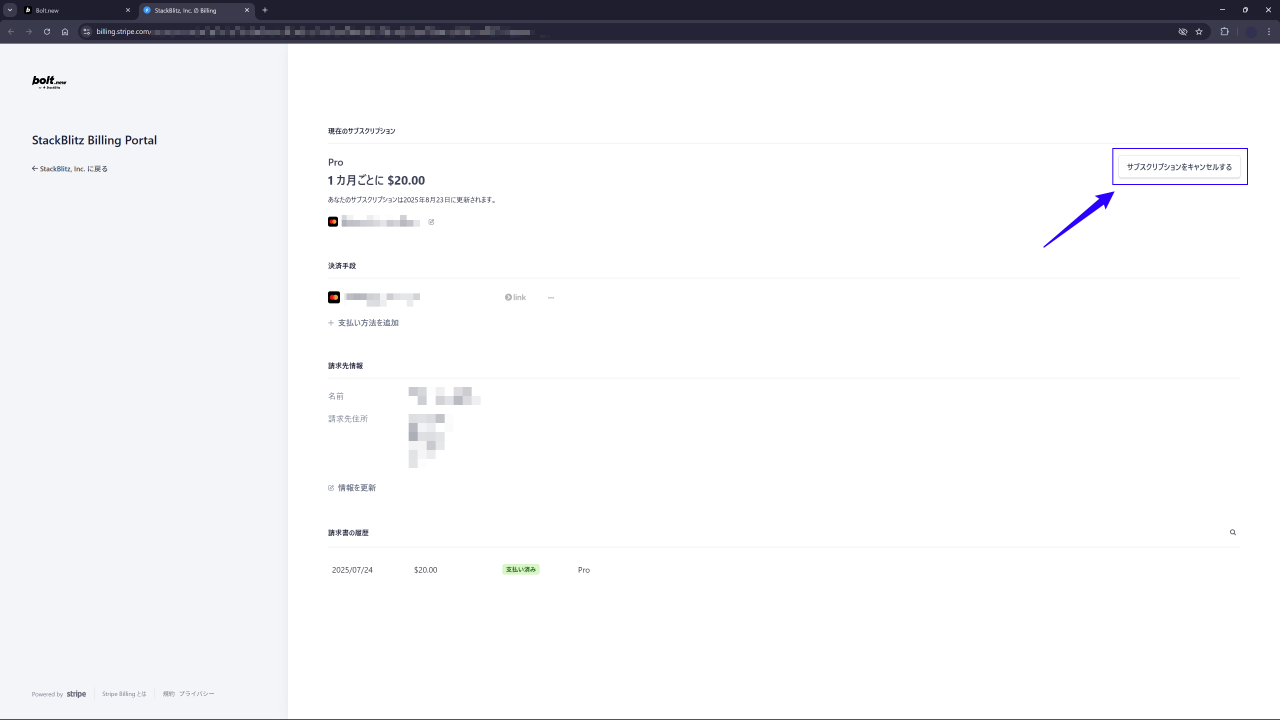Screen dimensions: 1280x720
Task: Click the crossed-out eye icon in address bar
Action: (1182, 31)
